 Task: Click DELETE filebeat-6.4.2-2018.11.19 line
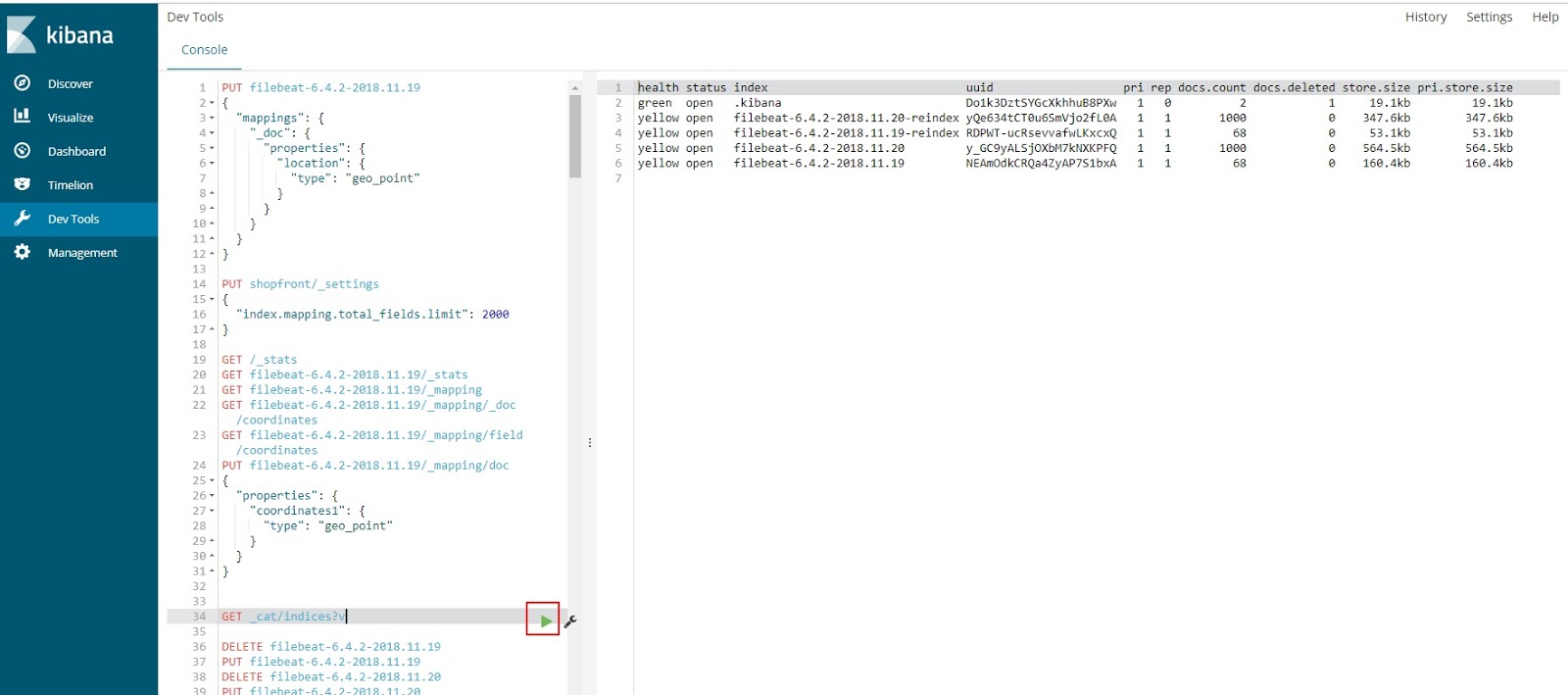tap(331, 647)
